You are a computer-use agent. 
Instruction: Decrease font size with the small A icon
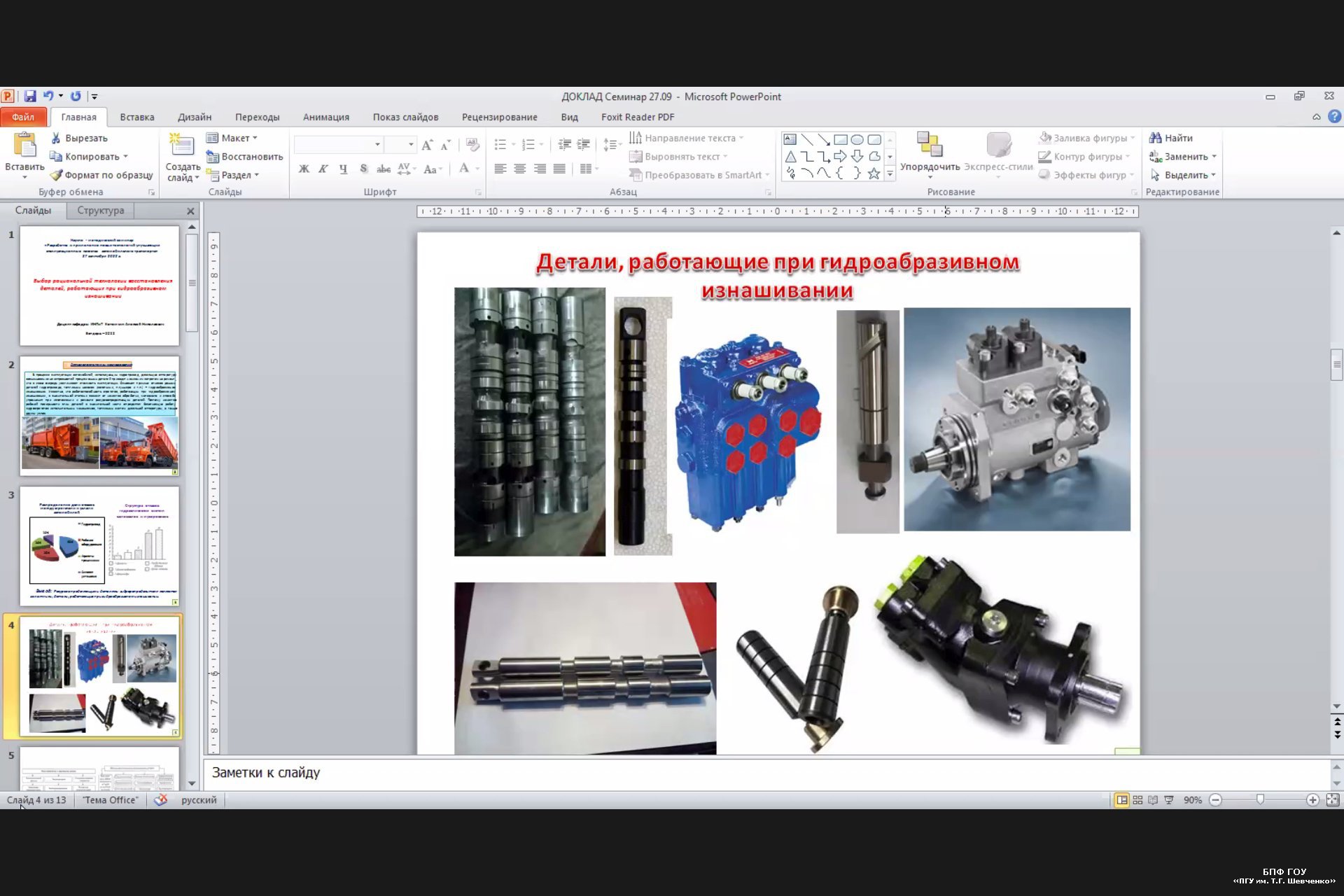coord(445,145)
